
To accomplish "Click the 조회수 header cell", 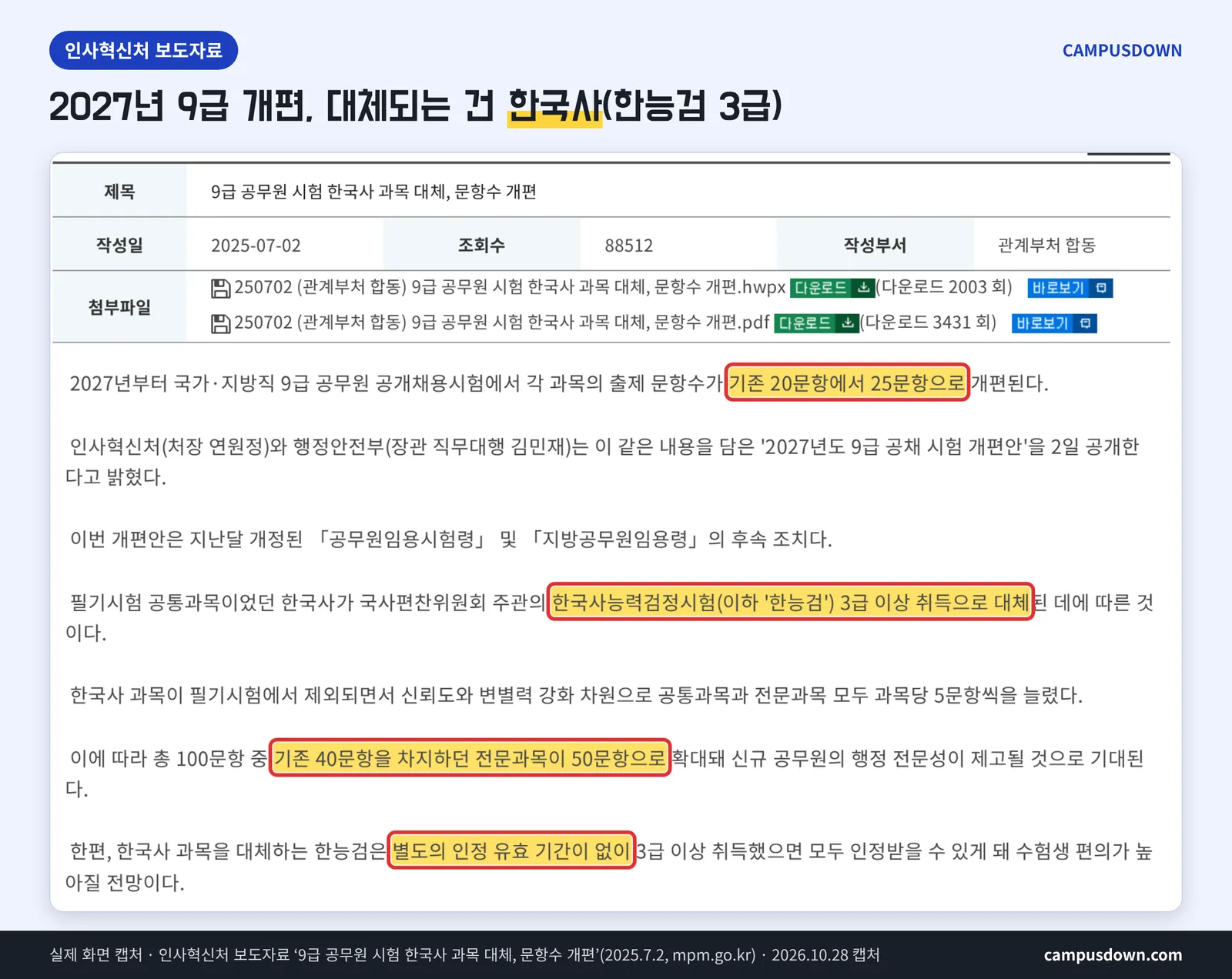I will (481, 245).
